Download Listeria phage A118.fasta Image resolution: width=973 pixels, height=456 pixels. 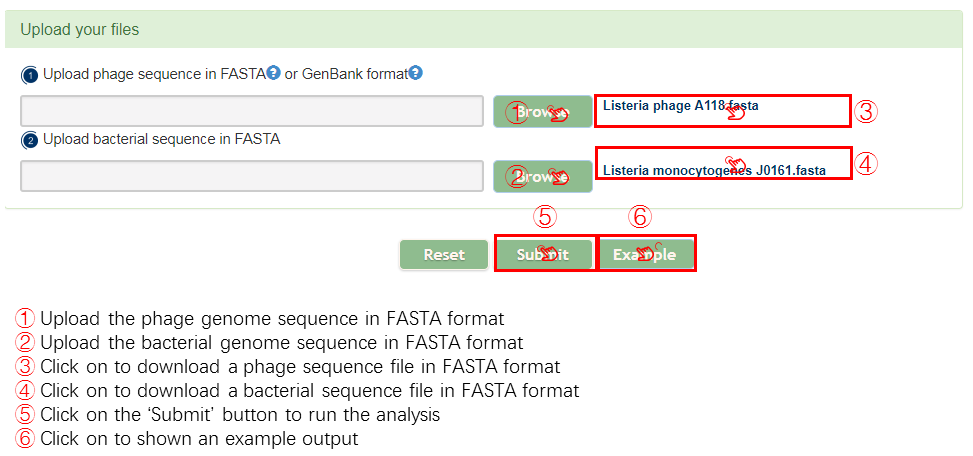680,105
